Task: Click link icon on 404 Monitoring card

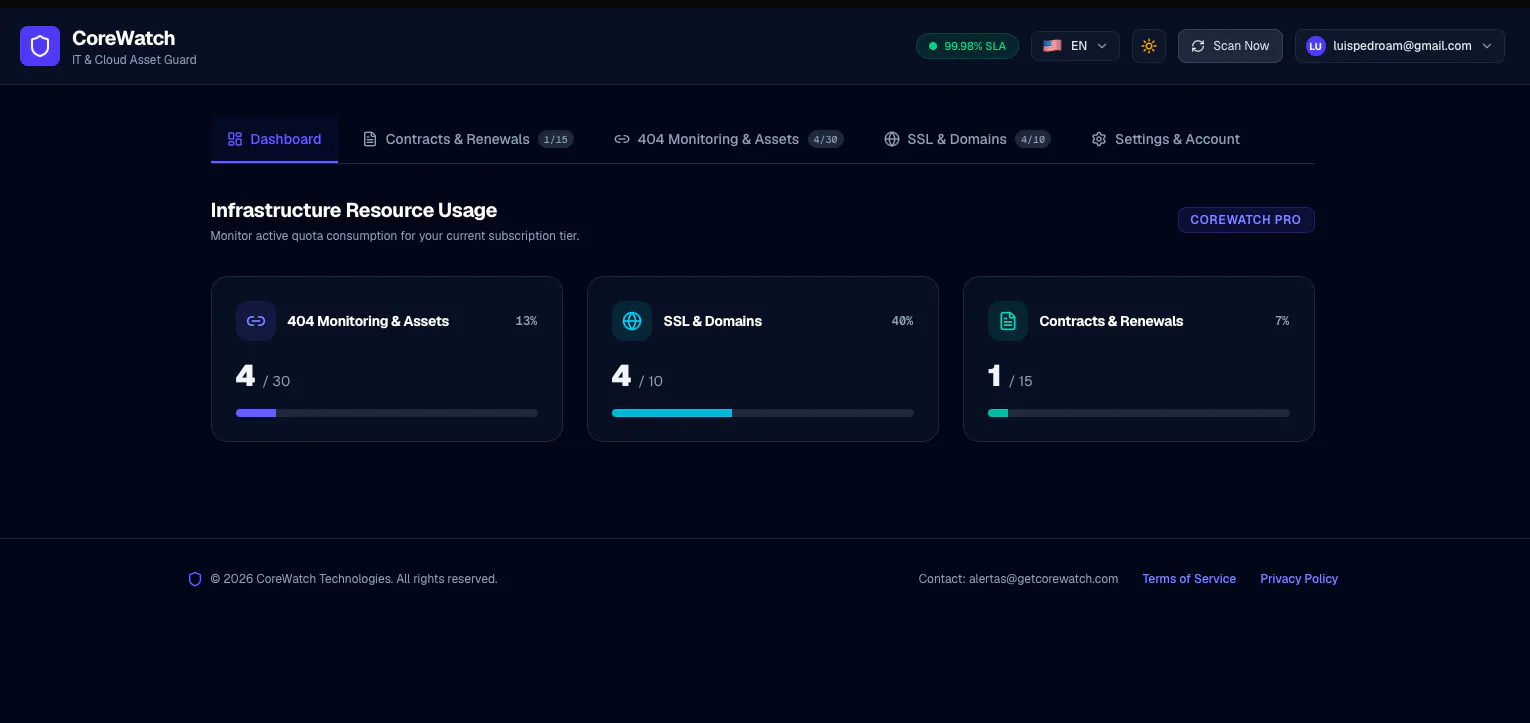Action: coord(256,321)
